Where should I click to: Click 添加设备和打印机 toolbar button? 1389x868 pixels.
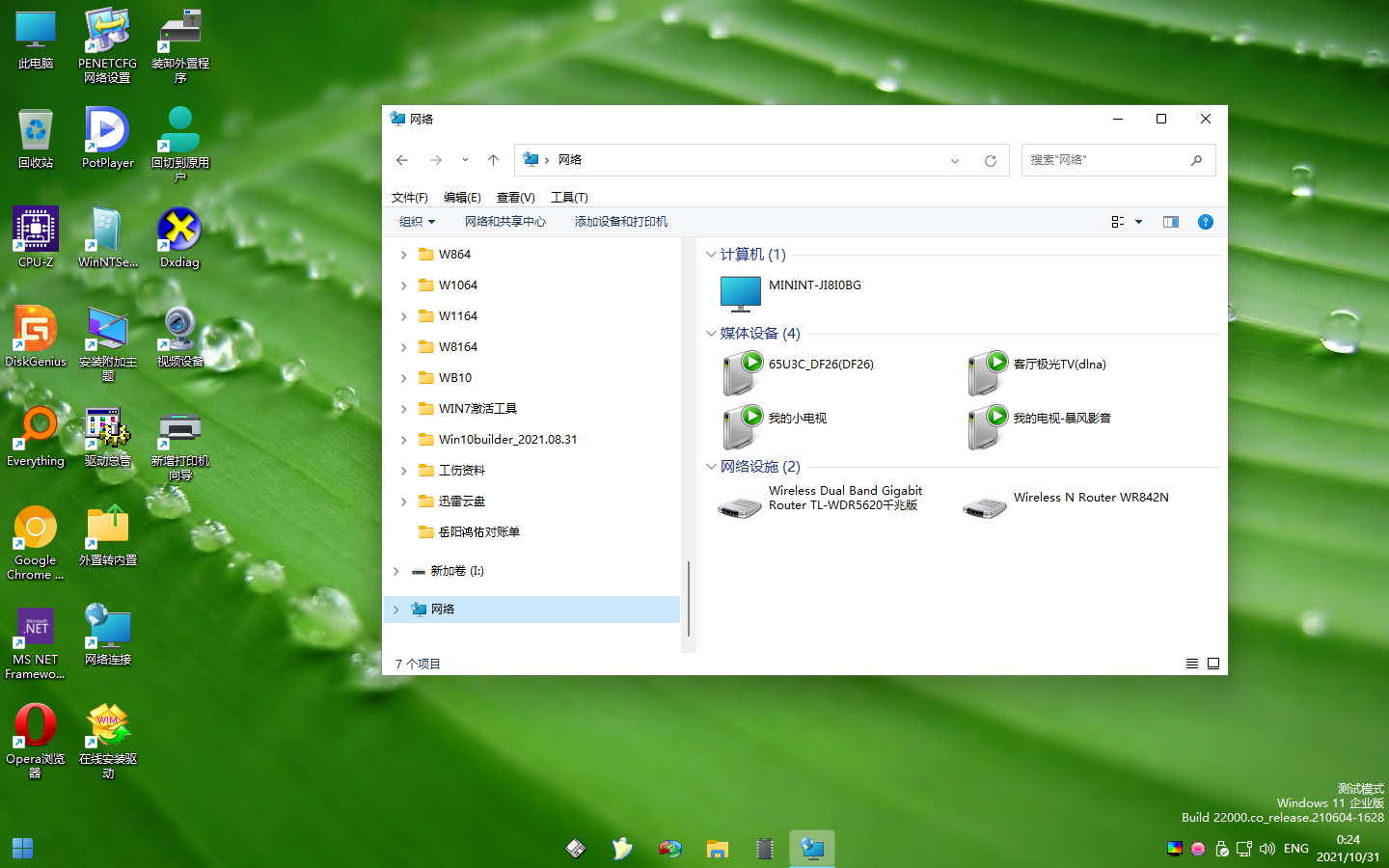tap(621, 222)
